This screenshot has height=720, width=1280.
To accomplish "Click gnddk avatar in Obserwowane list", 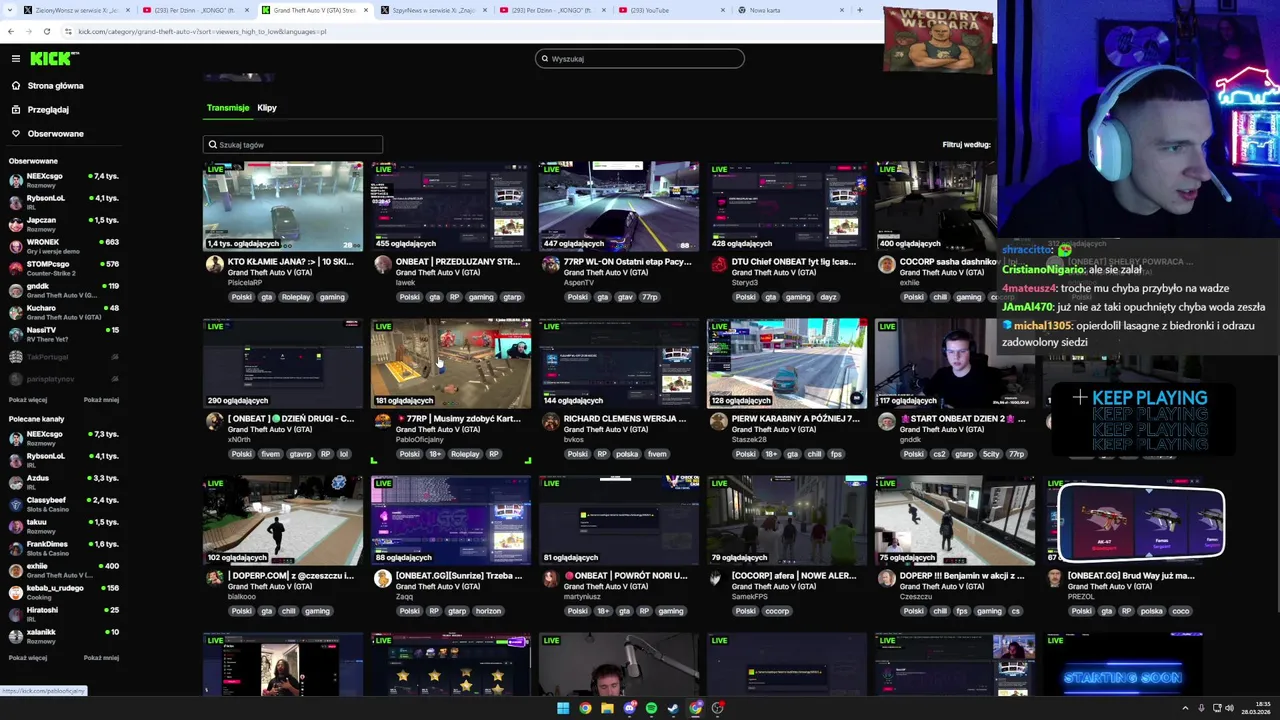I will (x=16, y=290).
